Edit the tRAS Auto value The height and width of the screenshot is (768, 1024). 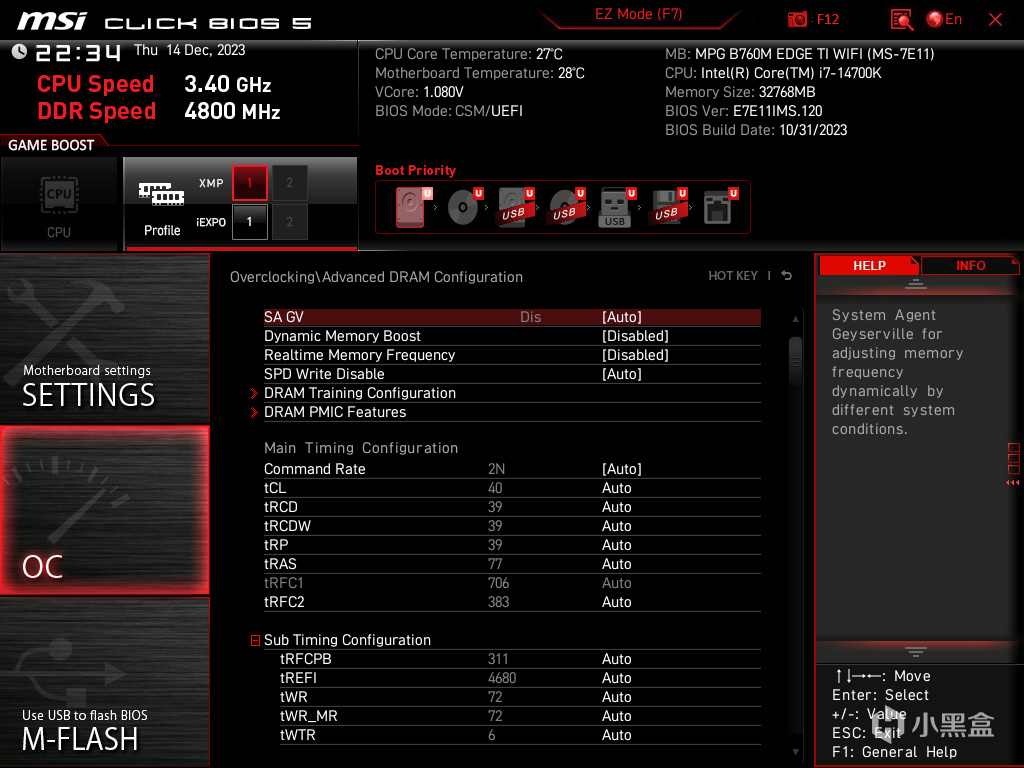(x=616, y=564)
